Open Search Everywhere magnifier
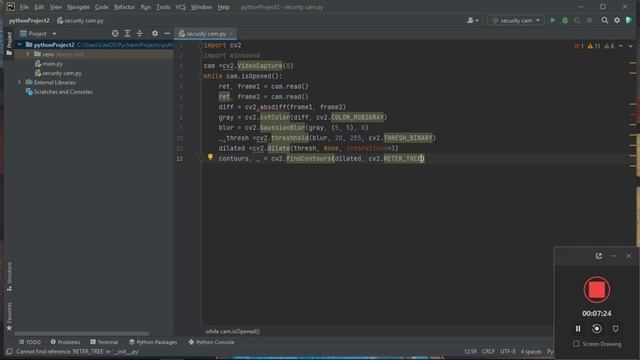This screenshot has height=360, width=640. click(604, 20)
